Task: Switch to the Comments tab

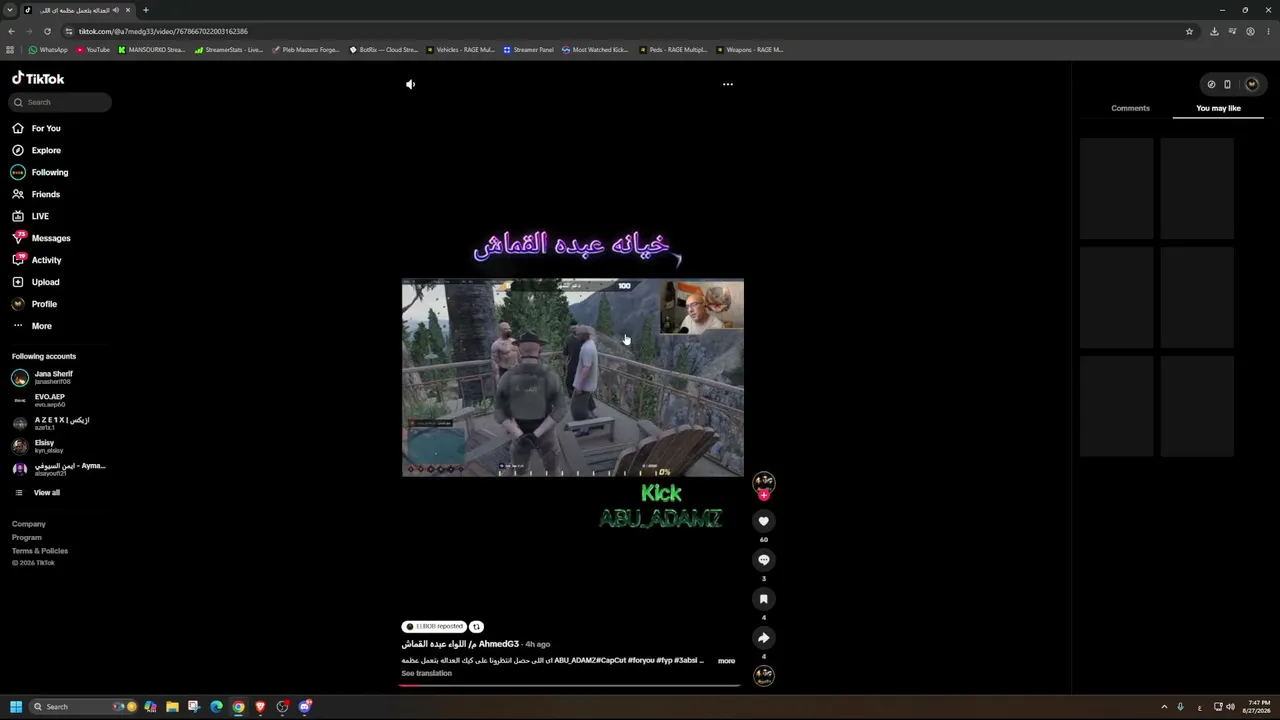Action: (1130, 108)
